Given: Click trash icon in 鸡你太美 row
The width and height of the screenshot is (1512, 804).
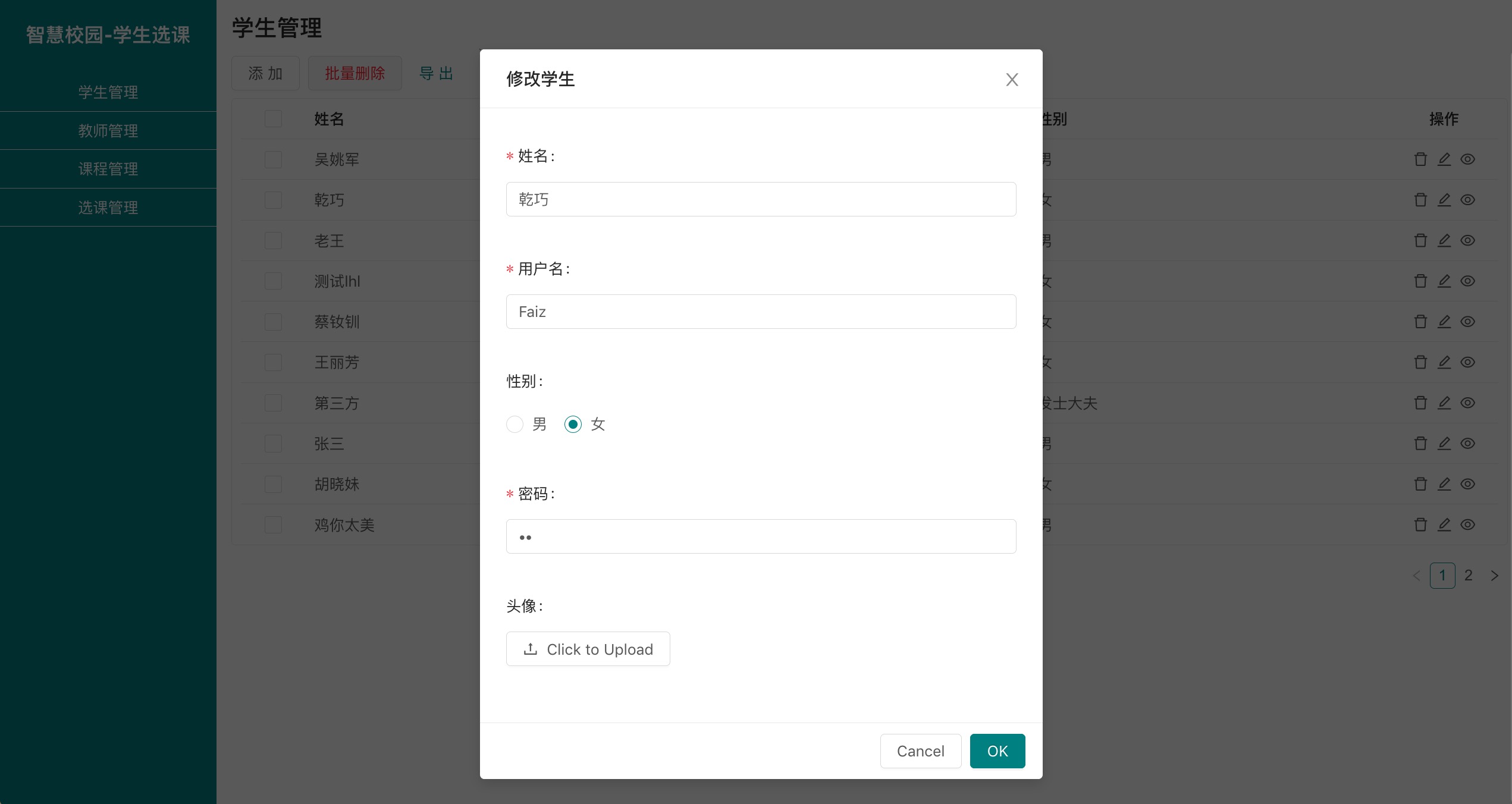Looking at the screenshot, I should (1420, 525).
